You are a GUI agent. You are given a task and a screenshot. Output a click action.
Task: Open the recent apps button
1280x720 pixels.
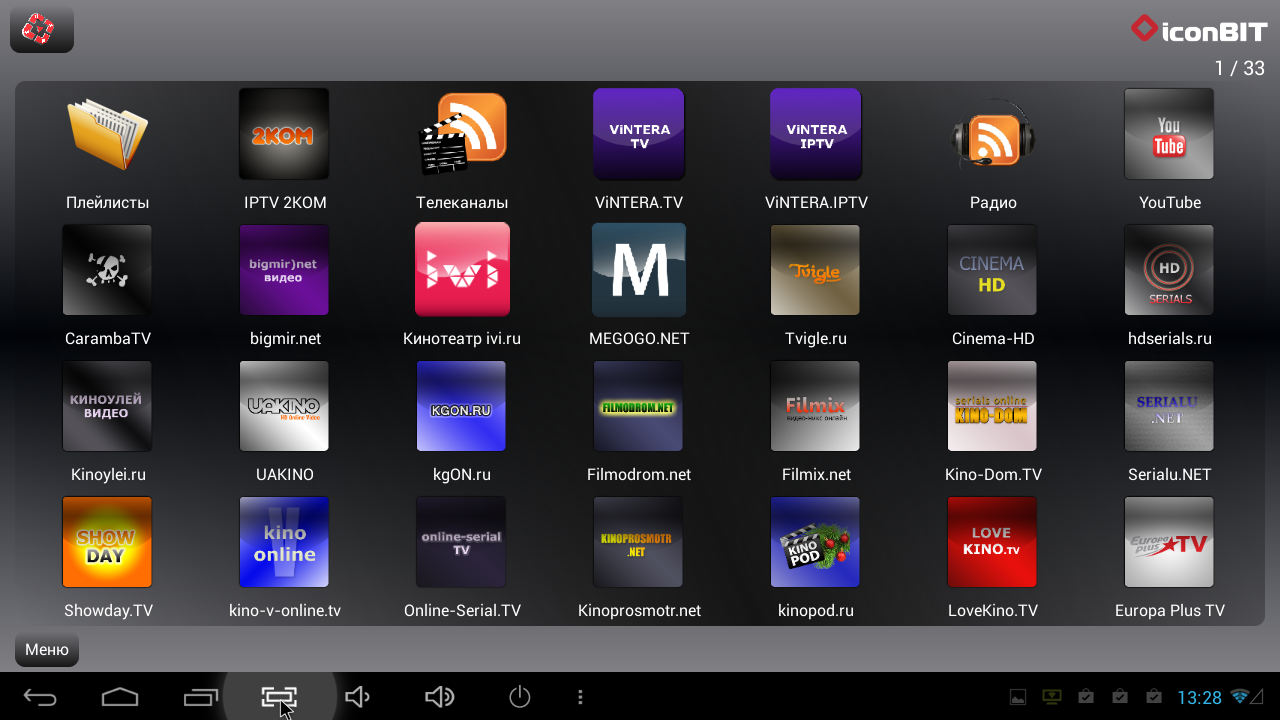[x=200, y=697]
